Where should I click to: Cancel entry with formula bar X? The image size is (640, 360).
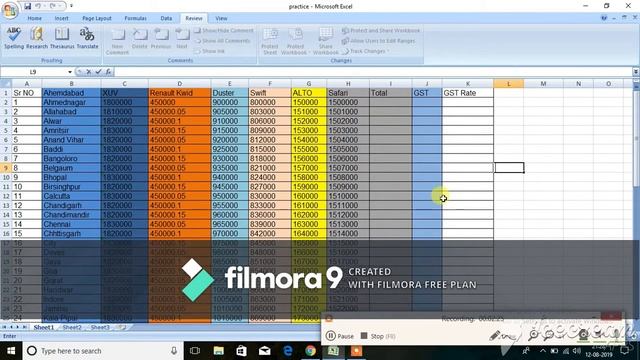(89, 72)
